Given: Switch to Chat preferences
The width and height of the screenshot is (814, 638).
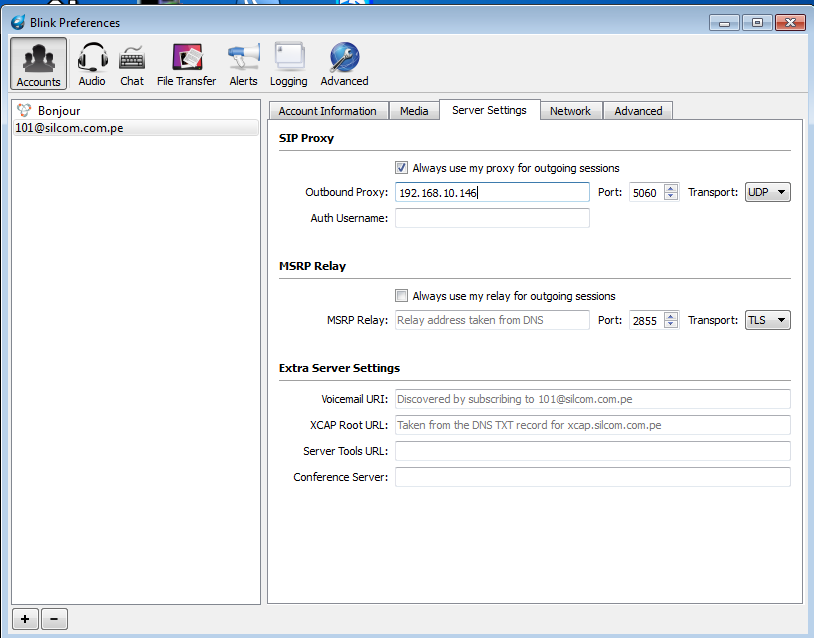Looking at the screenshot, I should coord(132,64).
